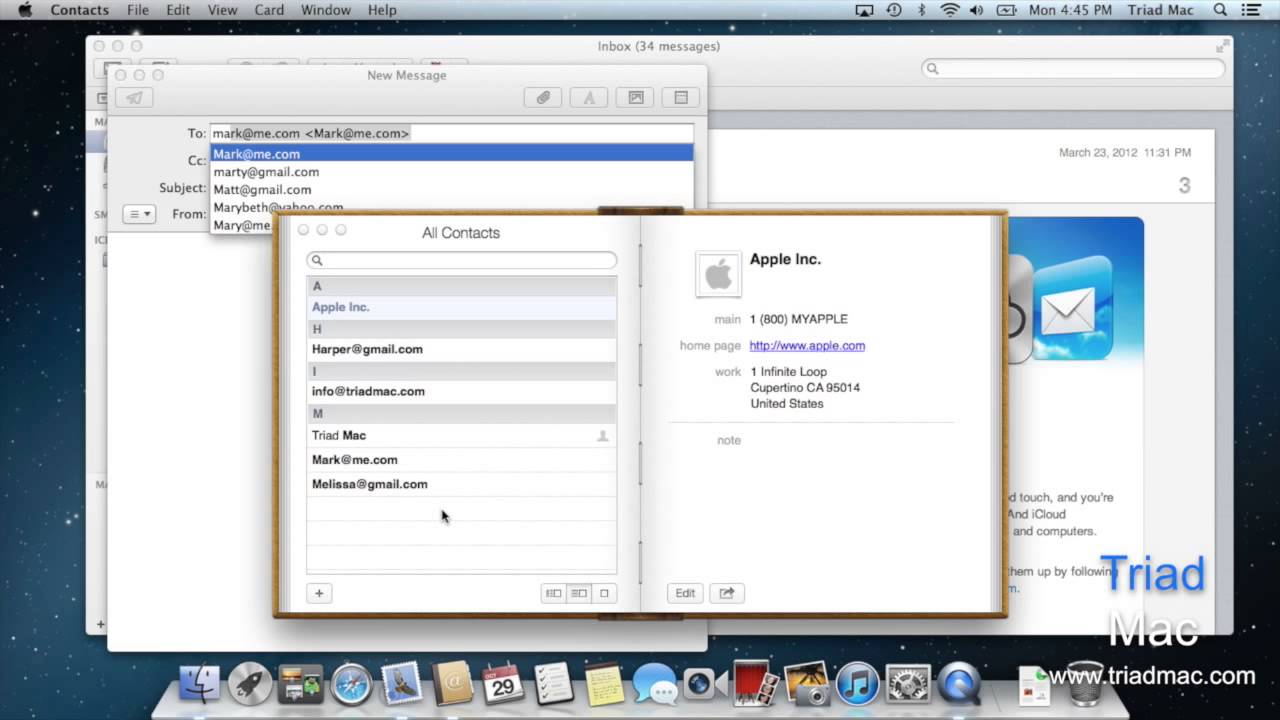Click the Bluetooth menu bar icon

[921, 10]
